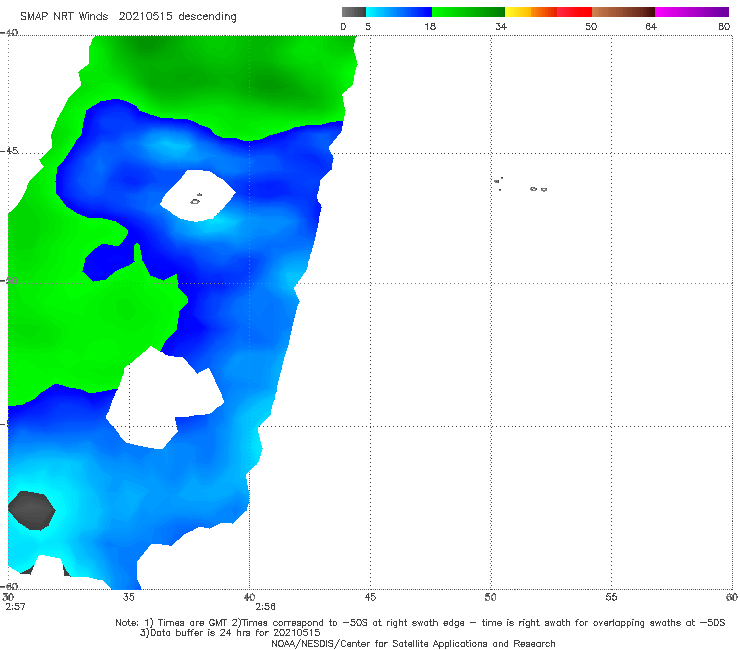Viewport: 740px width, 650px height.
Task: Select the "-40" latitude label at top left
Action: [10, 33]
